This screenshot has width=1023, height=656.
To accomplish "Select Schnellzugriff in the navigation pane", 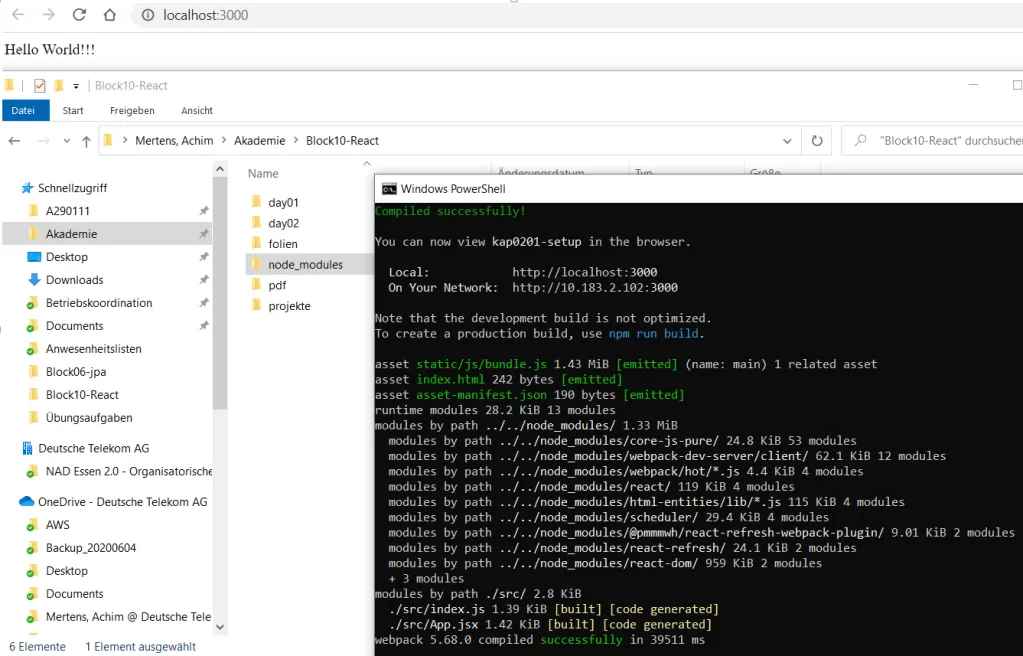I will click(x=72, y=188).
